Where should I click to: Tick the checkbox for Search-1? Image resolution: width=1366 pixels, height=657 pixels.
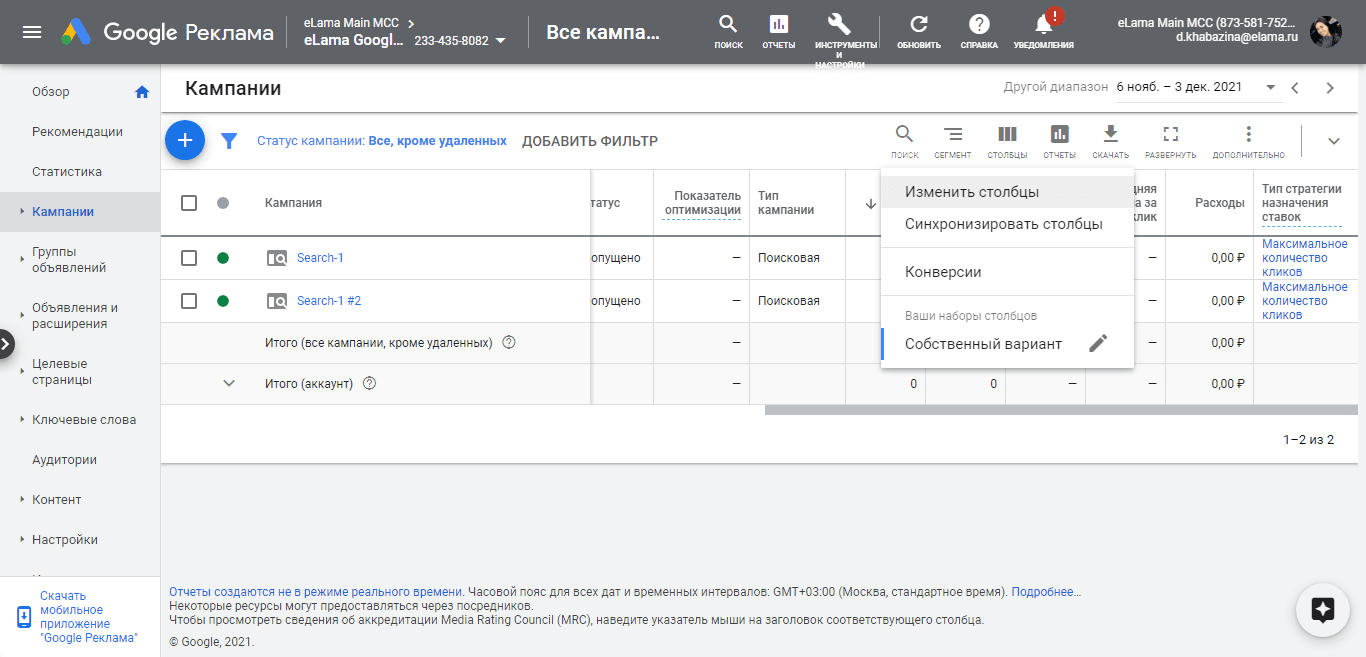pyautogui.click(x=189, y=258)
